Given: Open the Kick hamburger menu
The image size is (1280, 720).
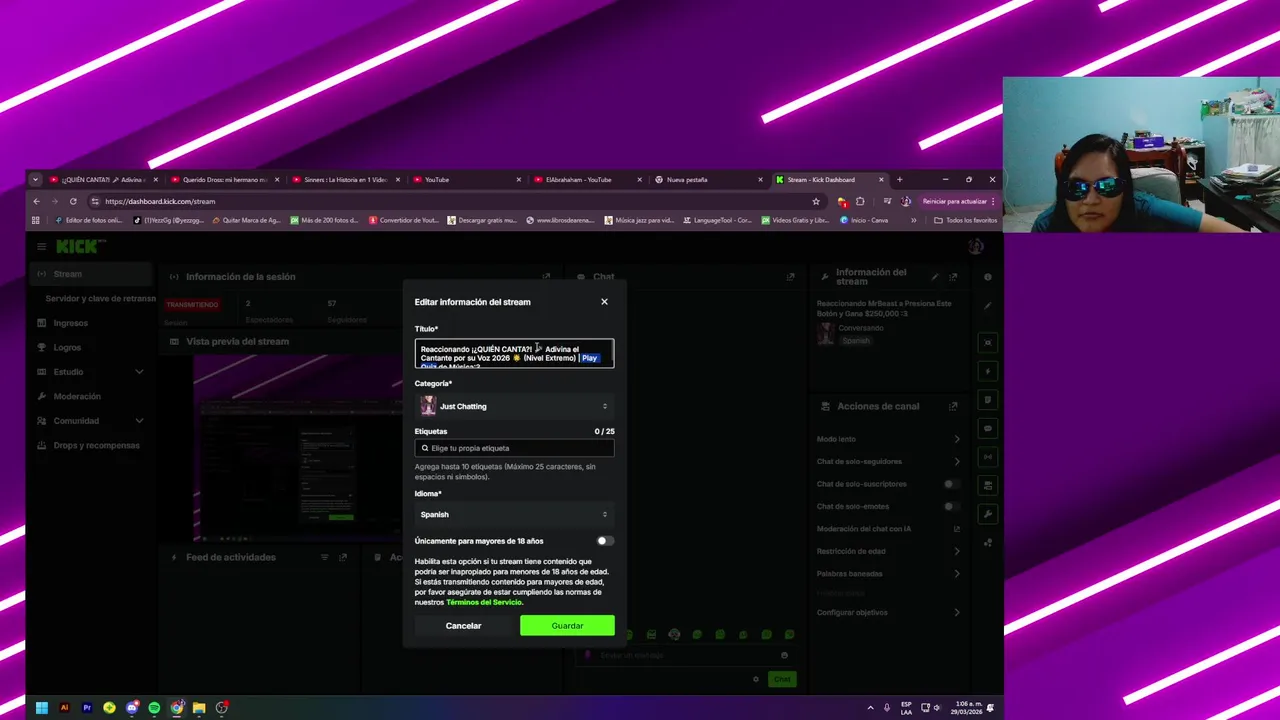Looking at the screenshot, I should click(41, 246).
